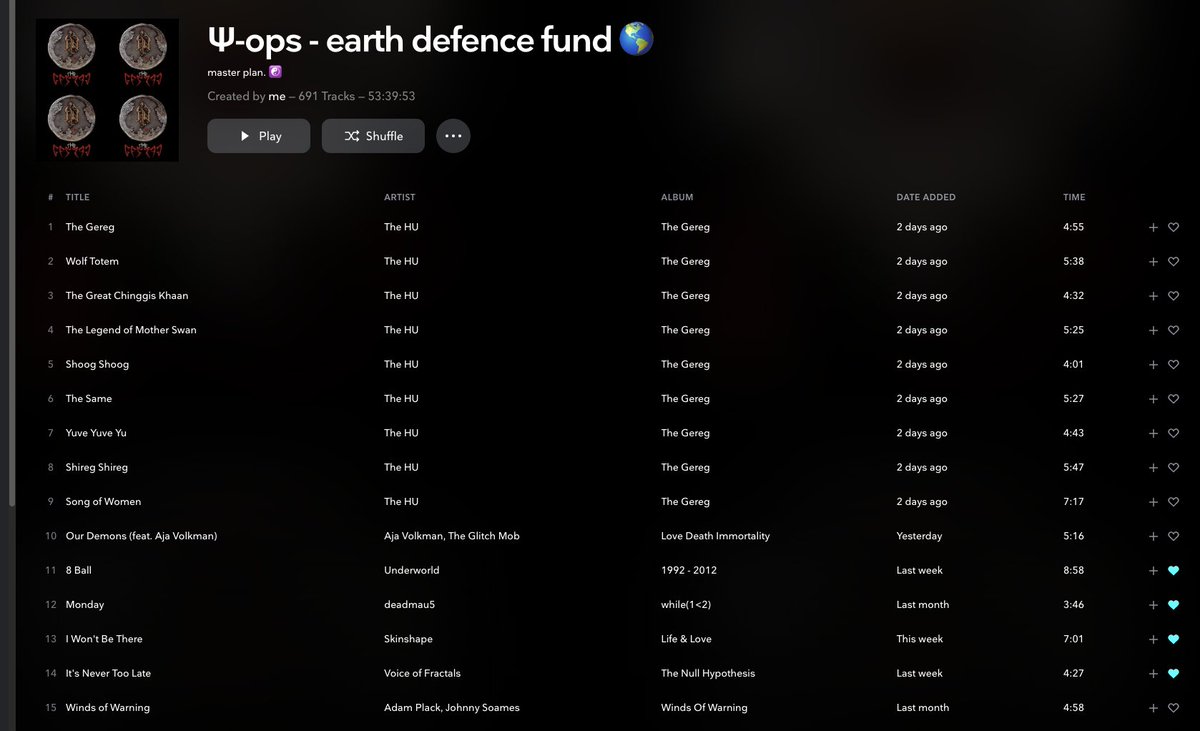
Task: Open Aja Volkman, The Glitch Mob artist
Action: click(x=452, y=536)
